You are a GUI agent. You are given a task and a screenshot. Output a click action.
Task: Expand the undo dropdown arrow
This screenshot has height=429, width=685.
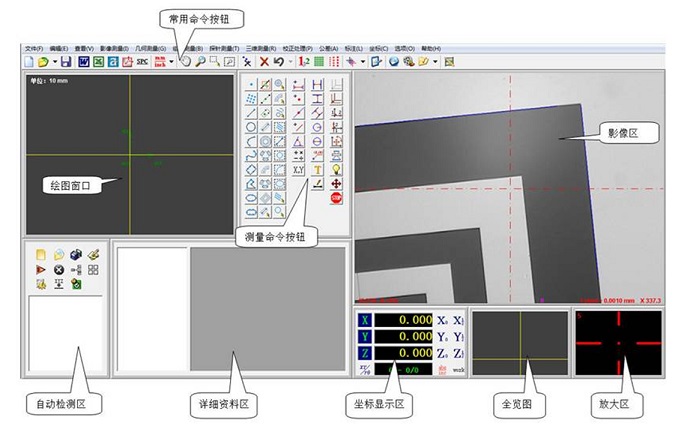point(289,62)
